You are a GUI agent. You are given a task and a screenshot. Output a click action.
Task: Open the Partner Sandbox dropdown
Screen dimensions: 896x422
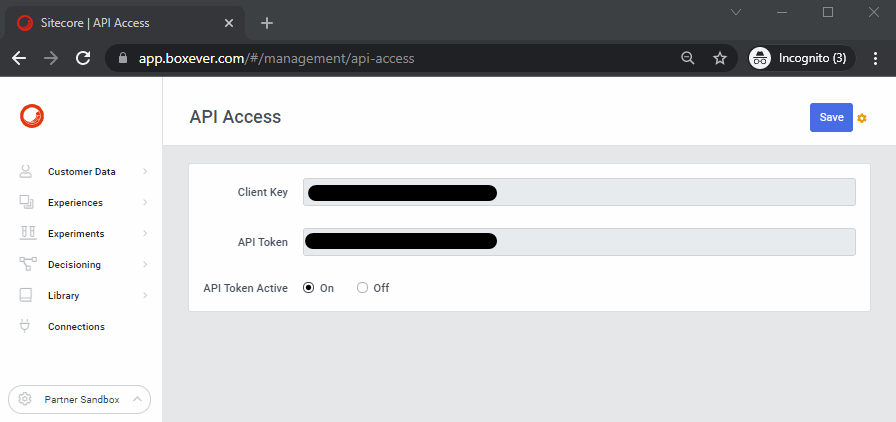[x=80, y=400]
